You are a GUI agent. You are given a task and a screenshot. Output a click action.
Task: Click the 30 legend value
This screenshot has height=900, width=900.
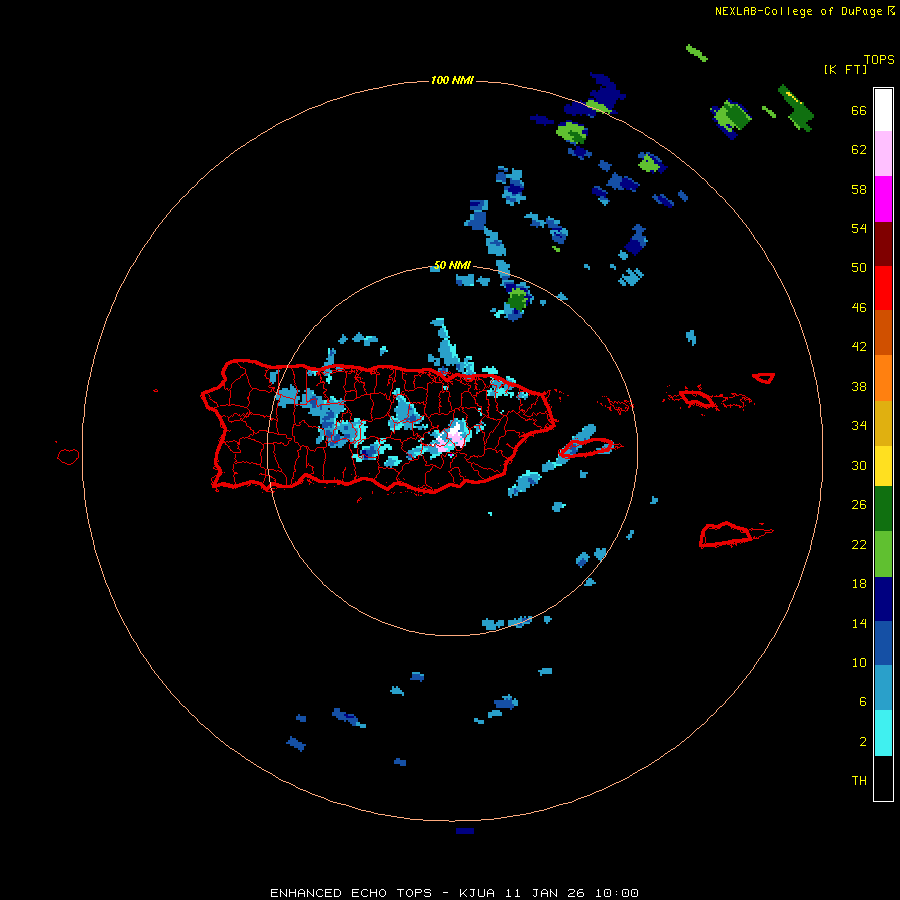click(x=859, y=465)
